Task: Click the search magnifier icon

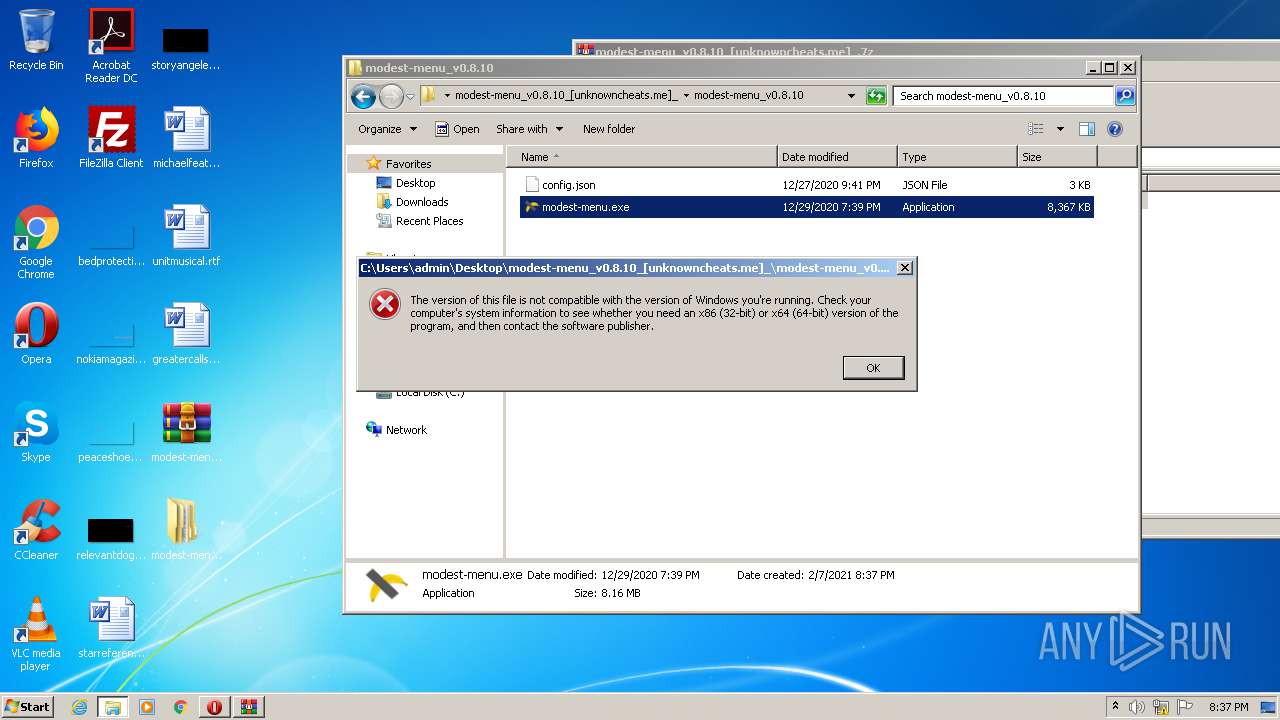Action: pyautogui.click(x=1125, y=96)
